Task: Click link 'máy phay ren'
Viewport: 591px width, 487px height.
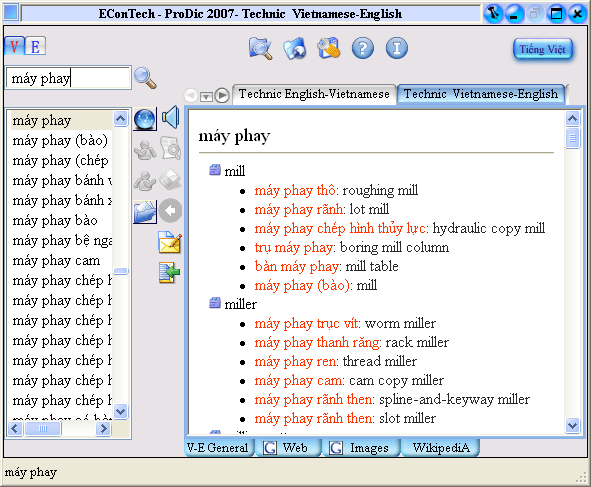Action: click(295, 361)
